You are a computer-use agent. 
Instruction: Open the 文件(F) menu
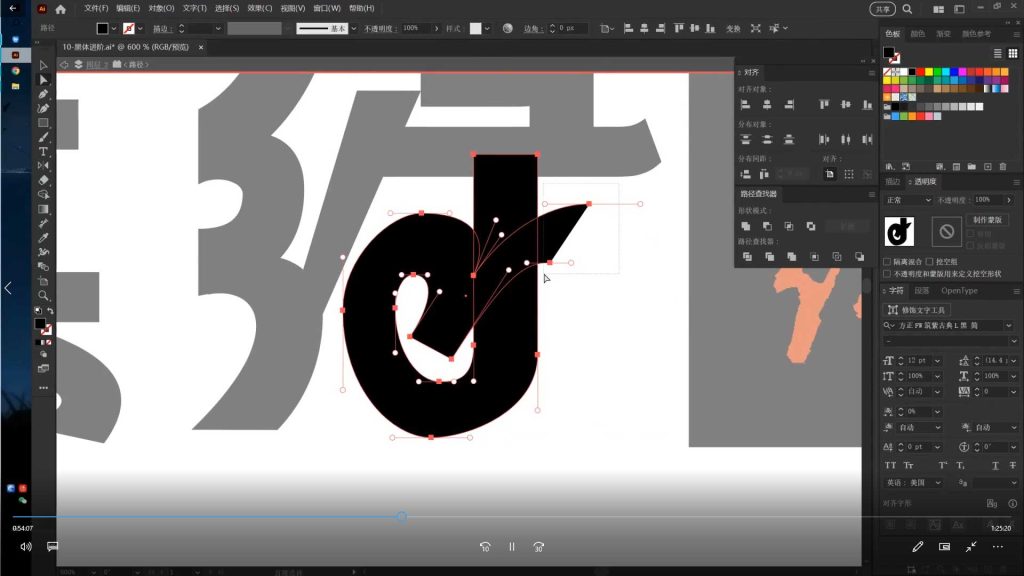96,9
